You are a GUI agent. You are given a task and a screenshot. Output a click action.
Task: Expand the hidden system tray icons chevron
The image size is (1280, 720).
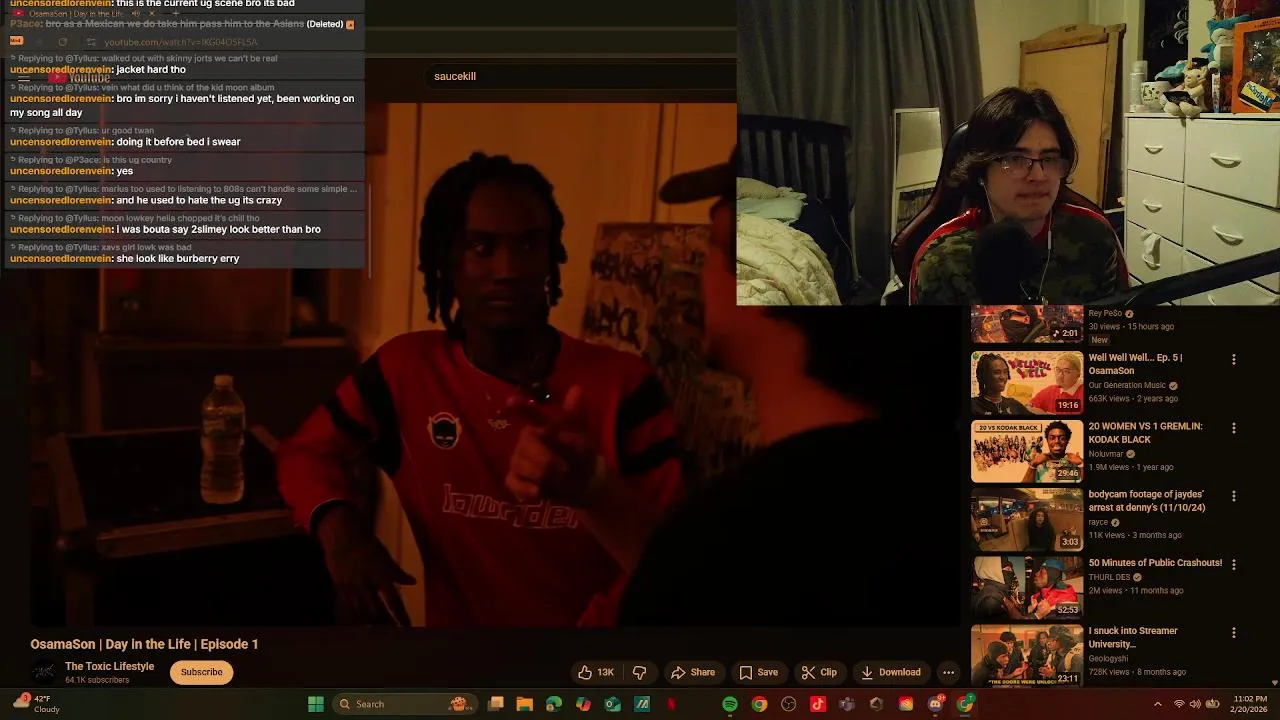[x=1158, y=704]
